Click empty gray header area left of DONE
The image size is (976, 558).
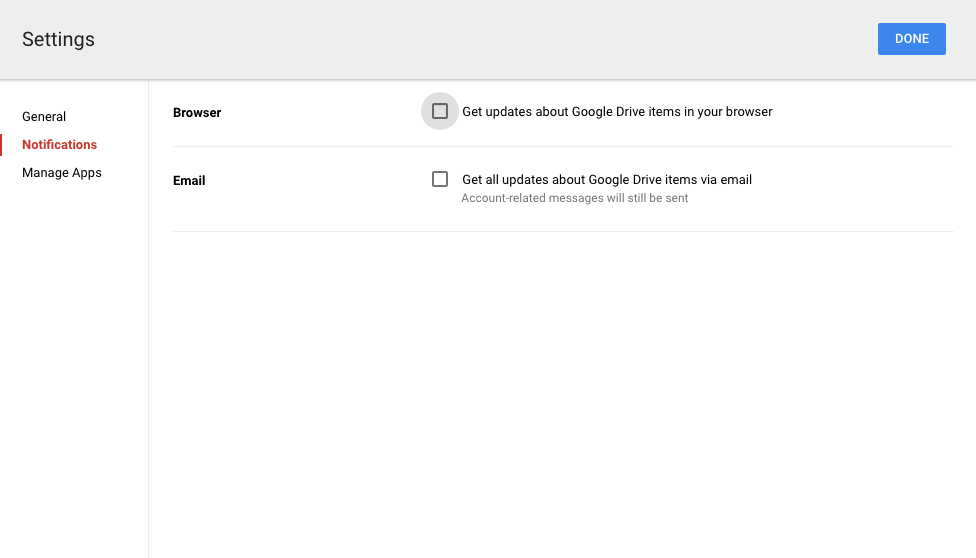point(500,40)
